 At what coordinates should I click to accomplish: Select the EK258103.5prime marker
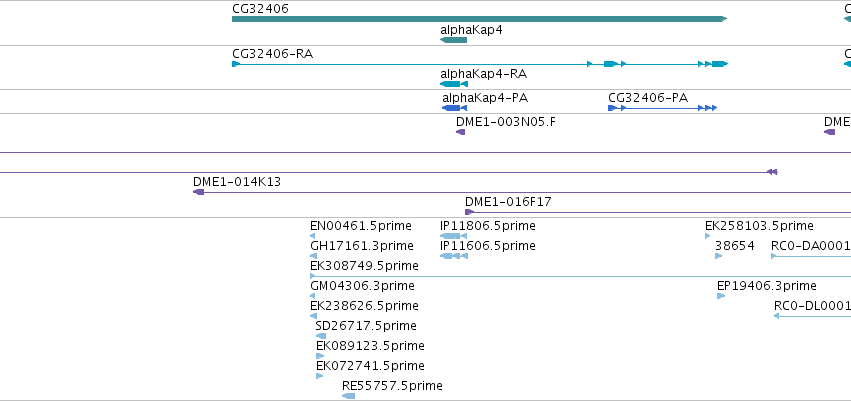[708, 236]
